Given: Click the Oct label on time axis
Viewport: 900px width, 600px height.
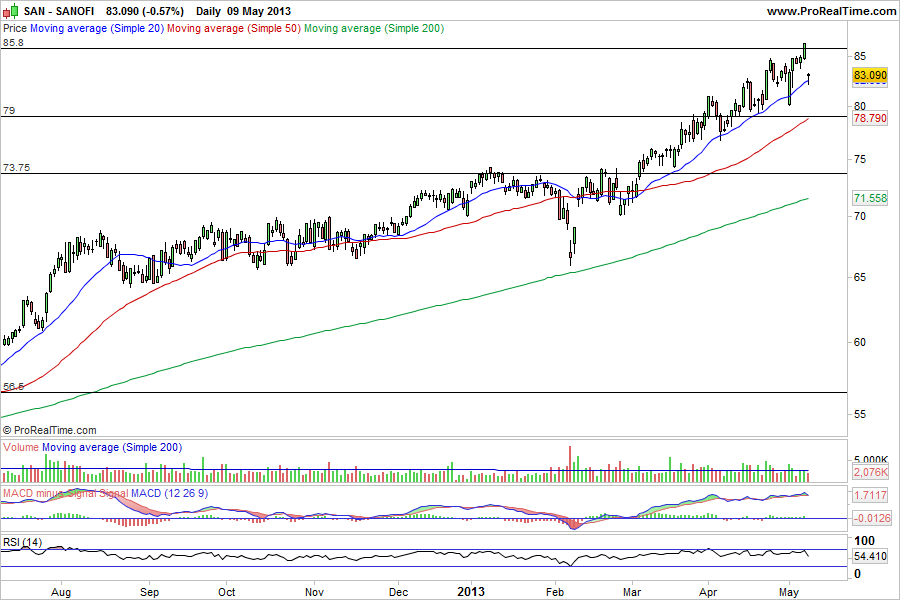Looking at the screenshot, I should click(x=227, y=592).
